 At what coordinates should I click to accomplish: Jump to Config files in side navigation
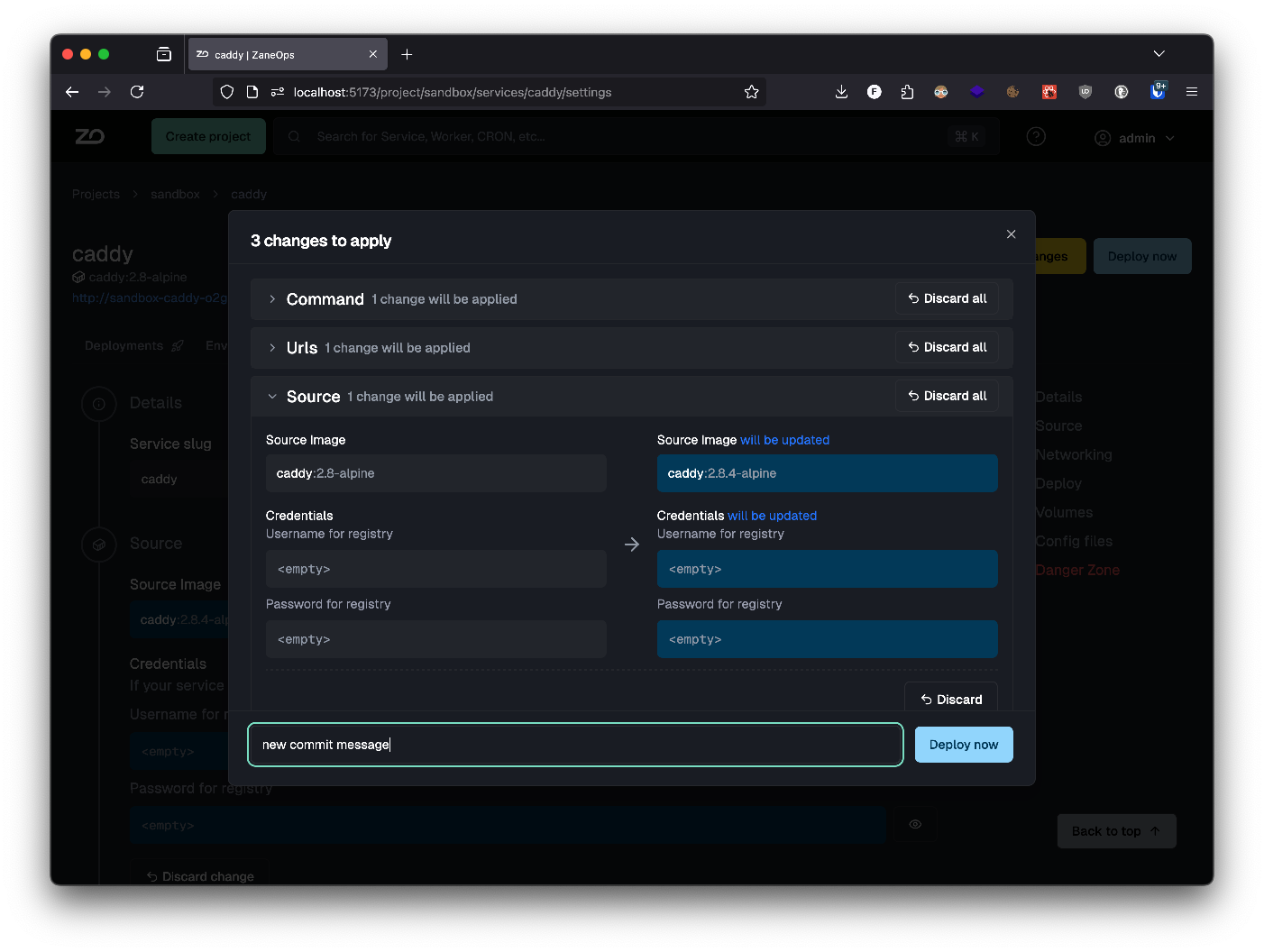[1074, 541]
